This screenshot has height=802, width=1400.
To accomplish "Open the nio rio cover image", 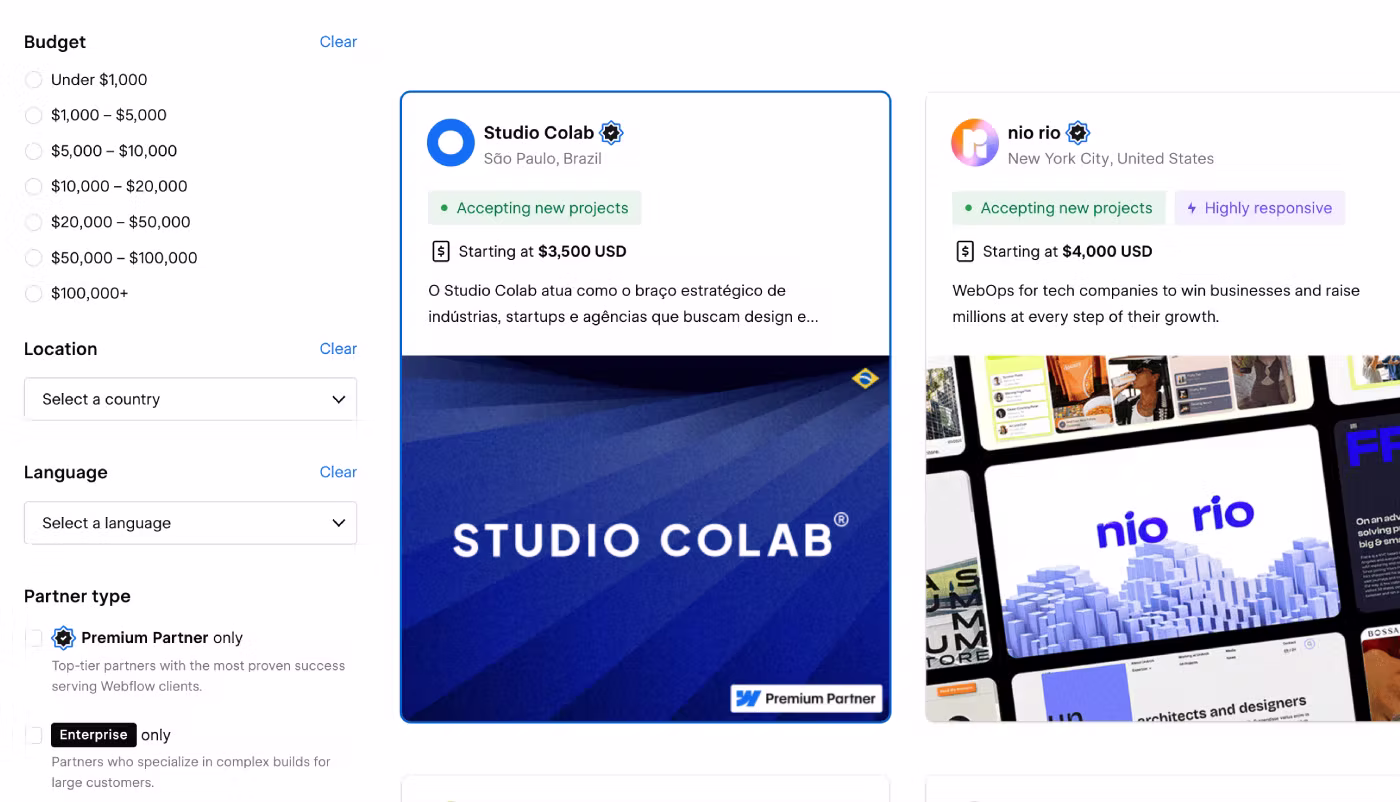I will (1163, 538).
